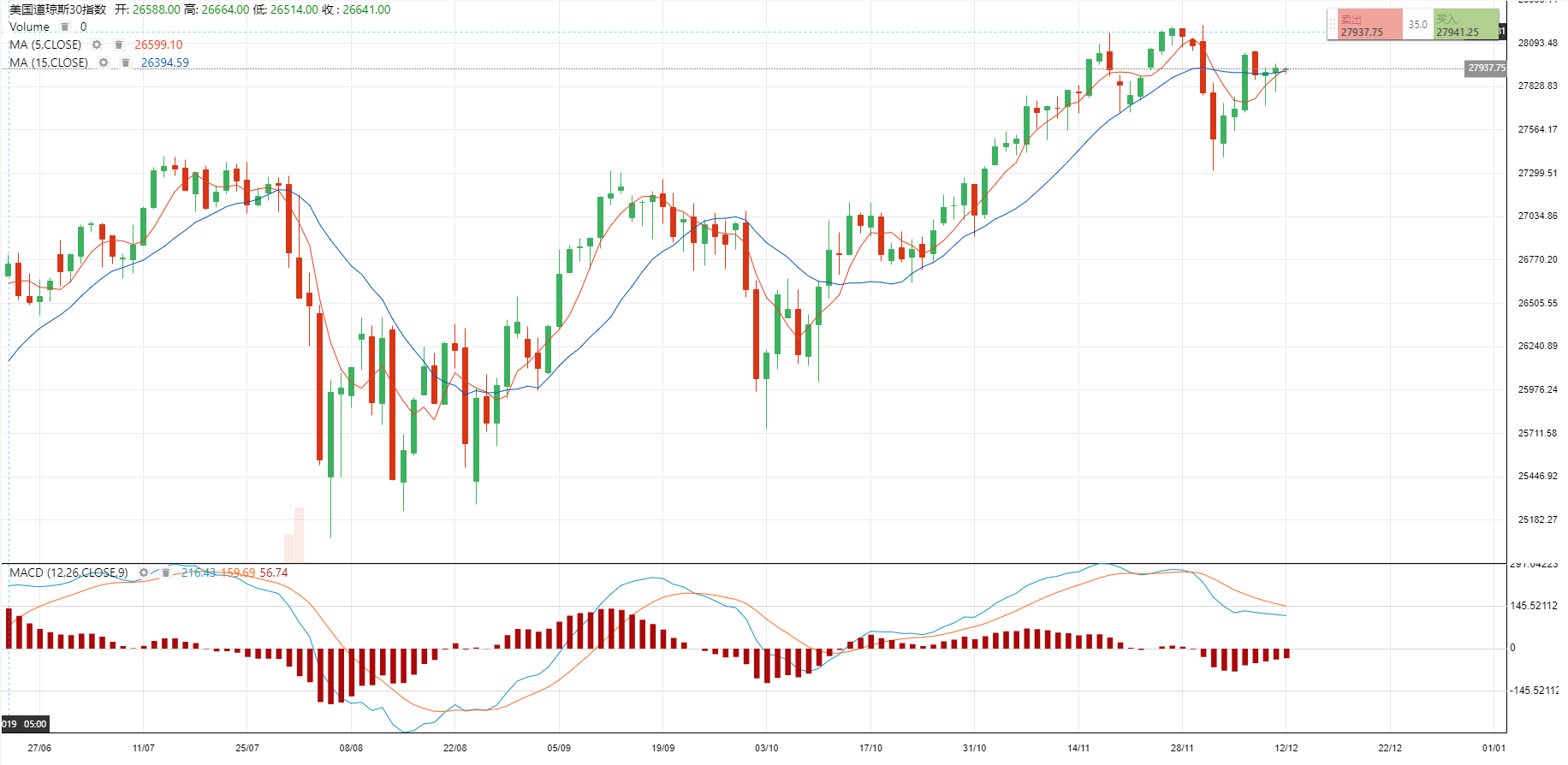Click the 12/12 date on time axis
Viewport: 1568px width, 765px height.
(1286, 748)
